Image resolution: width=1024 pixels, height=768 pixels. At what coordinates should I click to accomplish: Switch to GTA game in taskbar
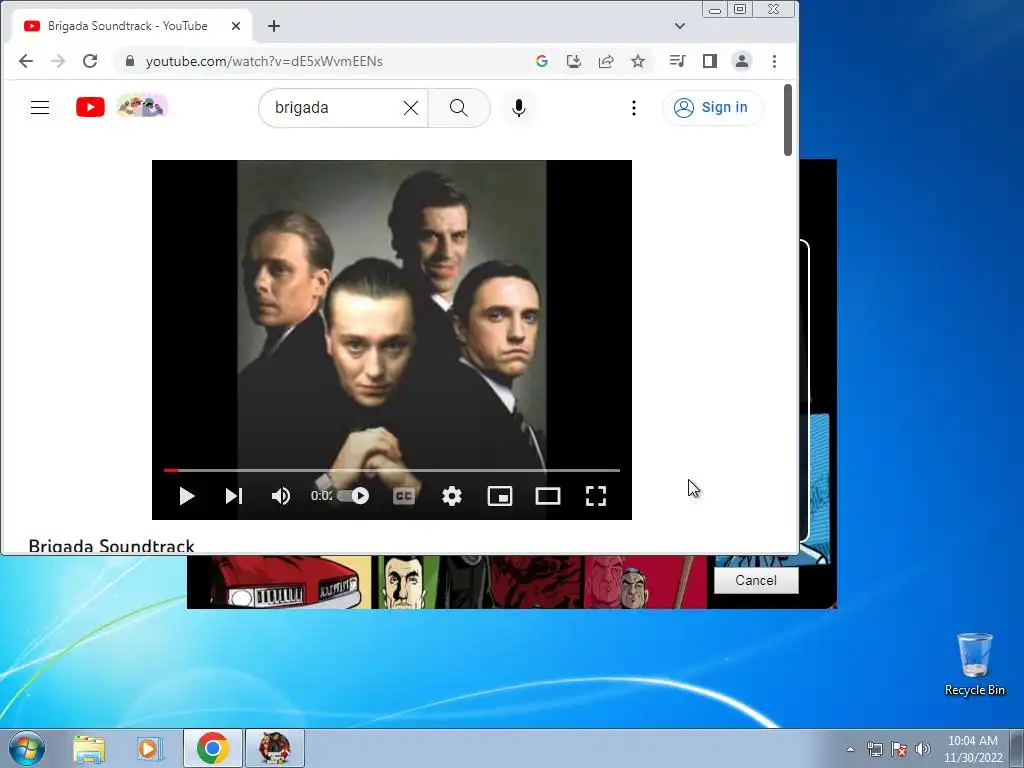coord(274,748)
